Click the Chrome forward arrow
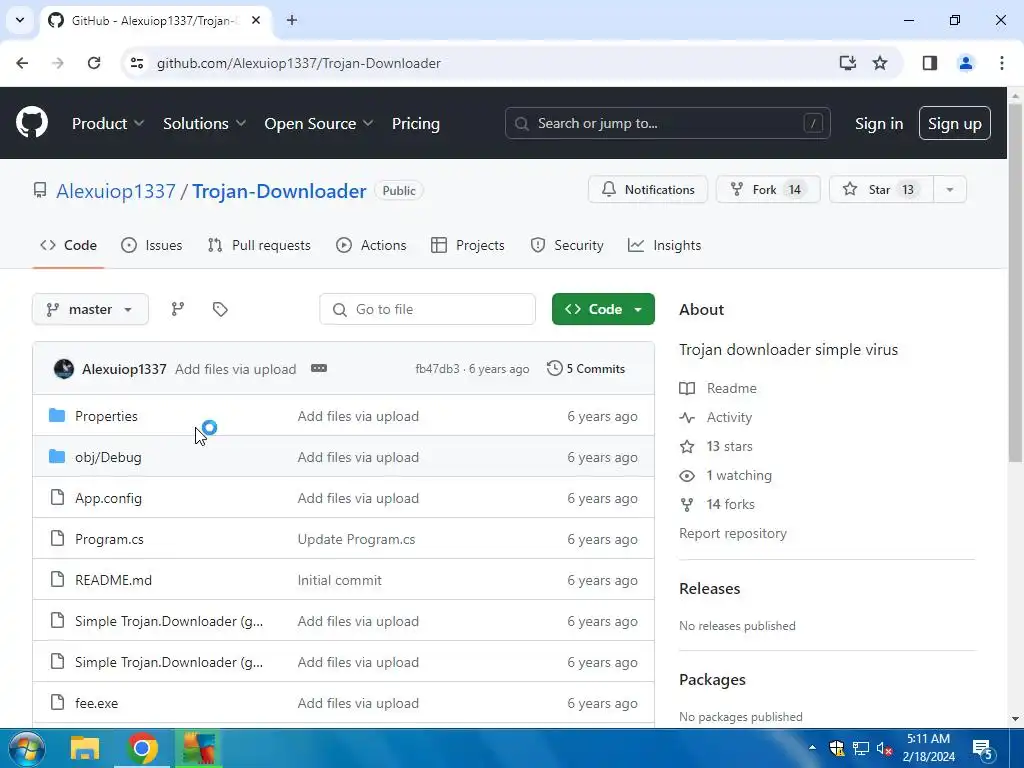This screenshot has height=768, width=1024. click(58, 63)
